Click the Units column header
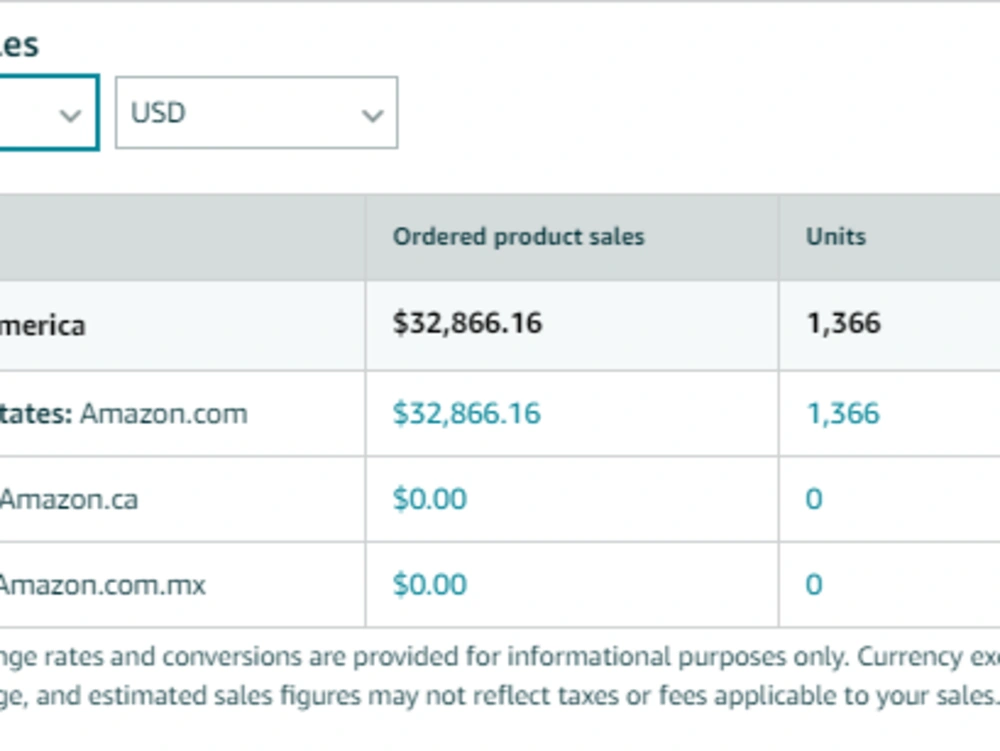The width and height of the screenshot is (1000, 751). coord(836,237)
